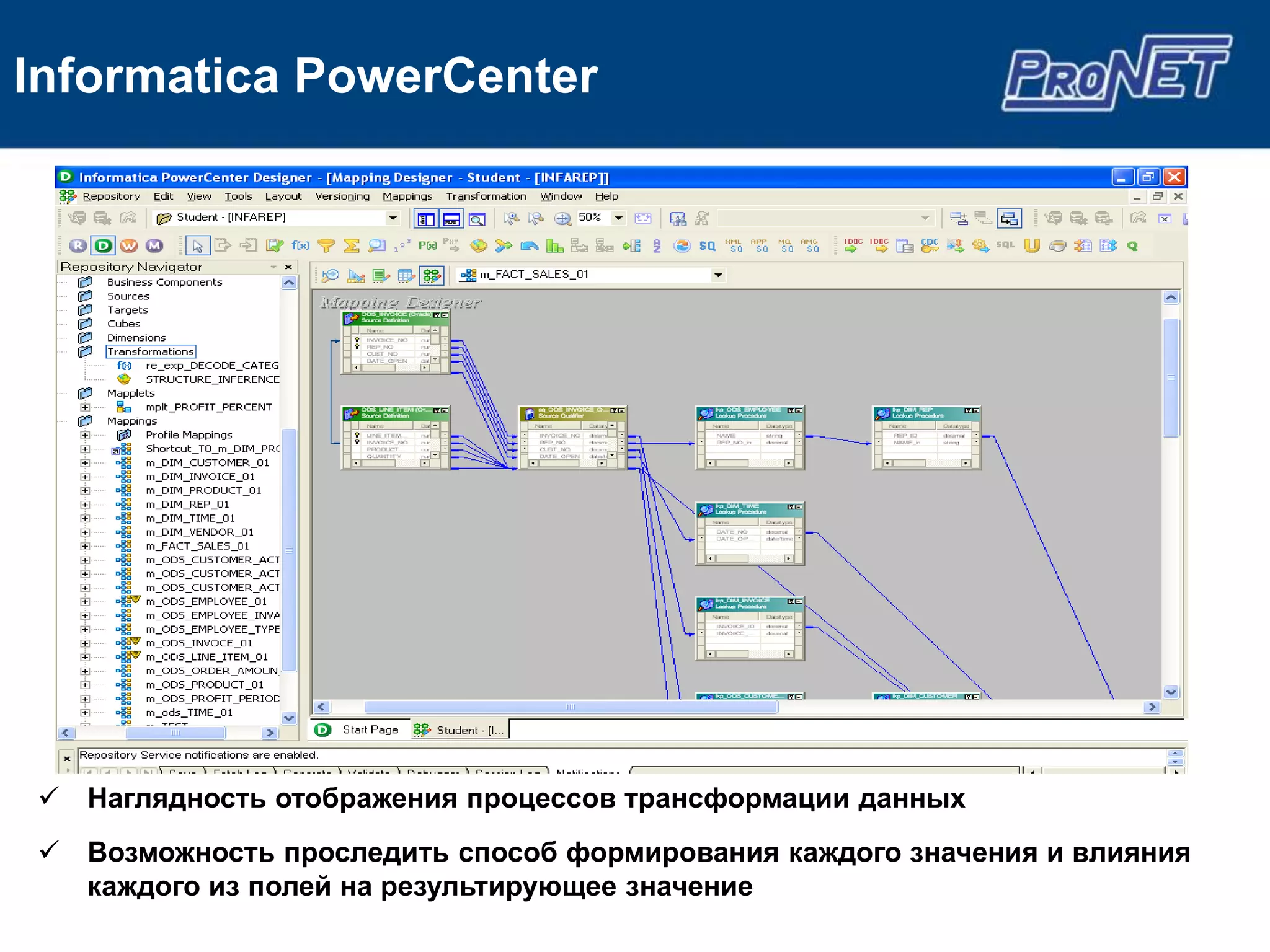This screenshot has width=1270, height=952.
Task: Click the Zoom to fit magnifier icon
Action: [562, 218]
